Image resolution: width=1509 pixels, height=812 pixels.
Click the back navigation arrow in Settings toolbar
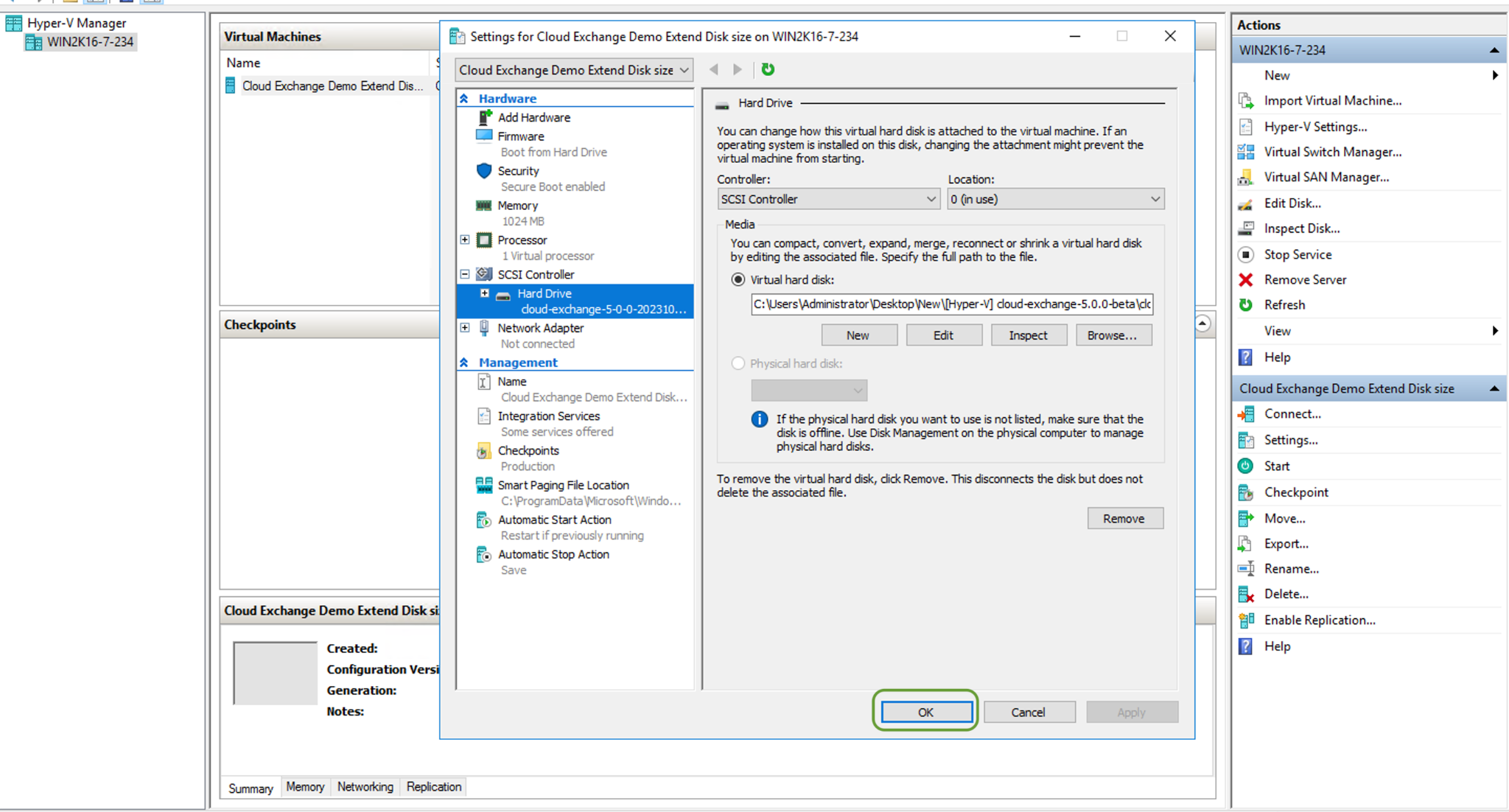pos(713,69)
